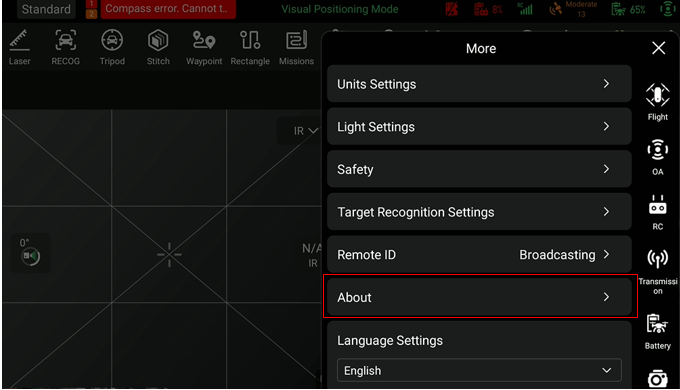Open Target Recognition Settings
The image size is (680, 390).
coord(479,212)
